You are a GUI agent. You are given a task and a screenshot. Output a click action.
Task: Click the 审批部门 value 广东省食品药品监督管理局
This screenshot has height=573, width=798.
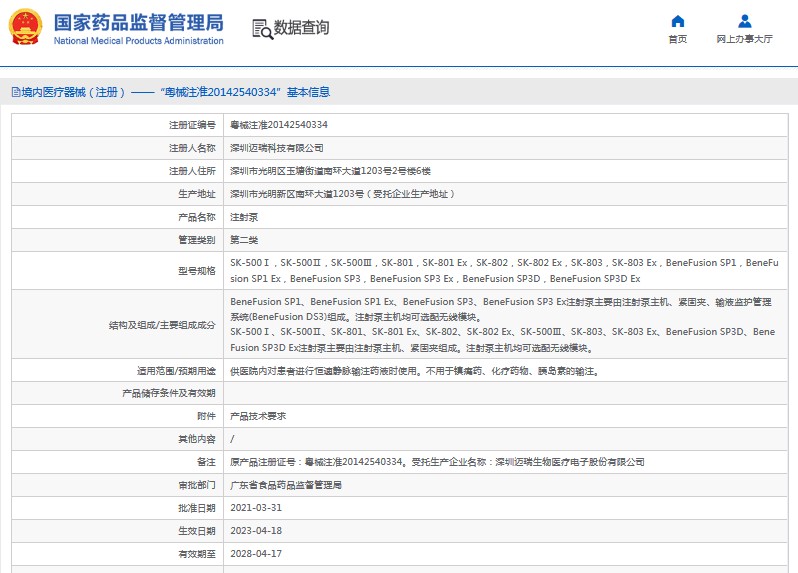coord(286,484)
